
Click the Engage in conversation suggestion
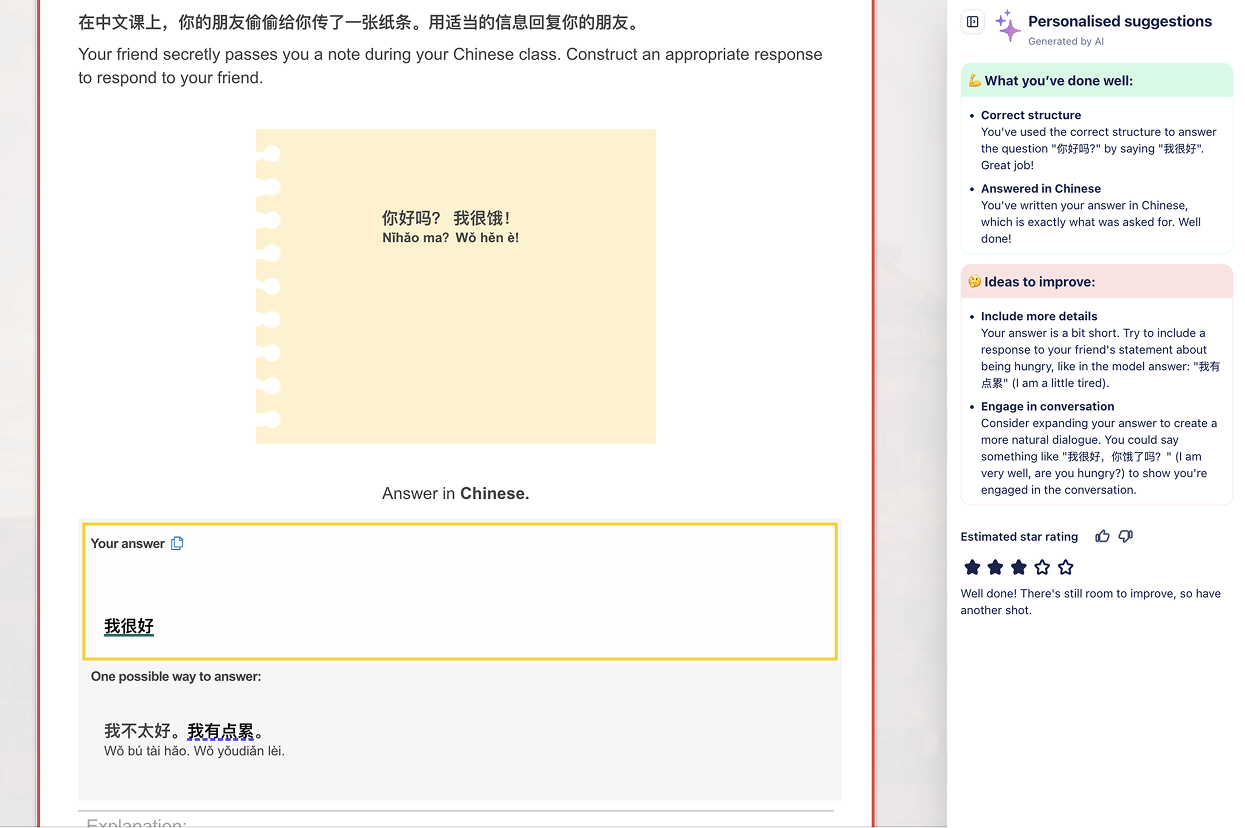click(x=1047, y=407)
